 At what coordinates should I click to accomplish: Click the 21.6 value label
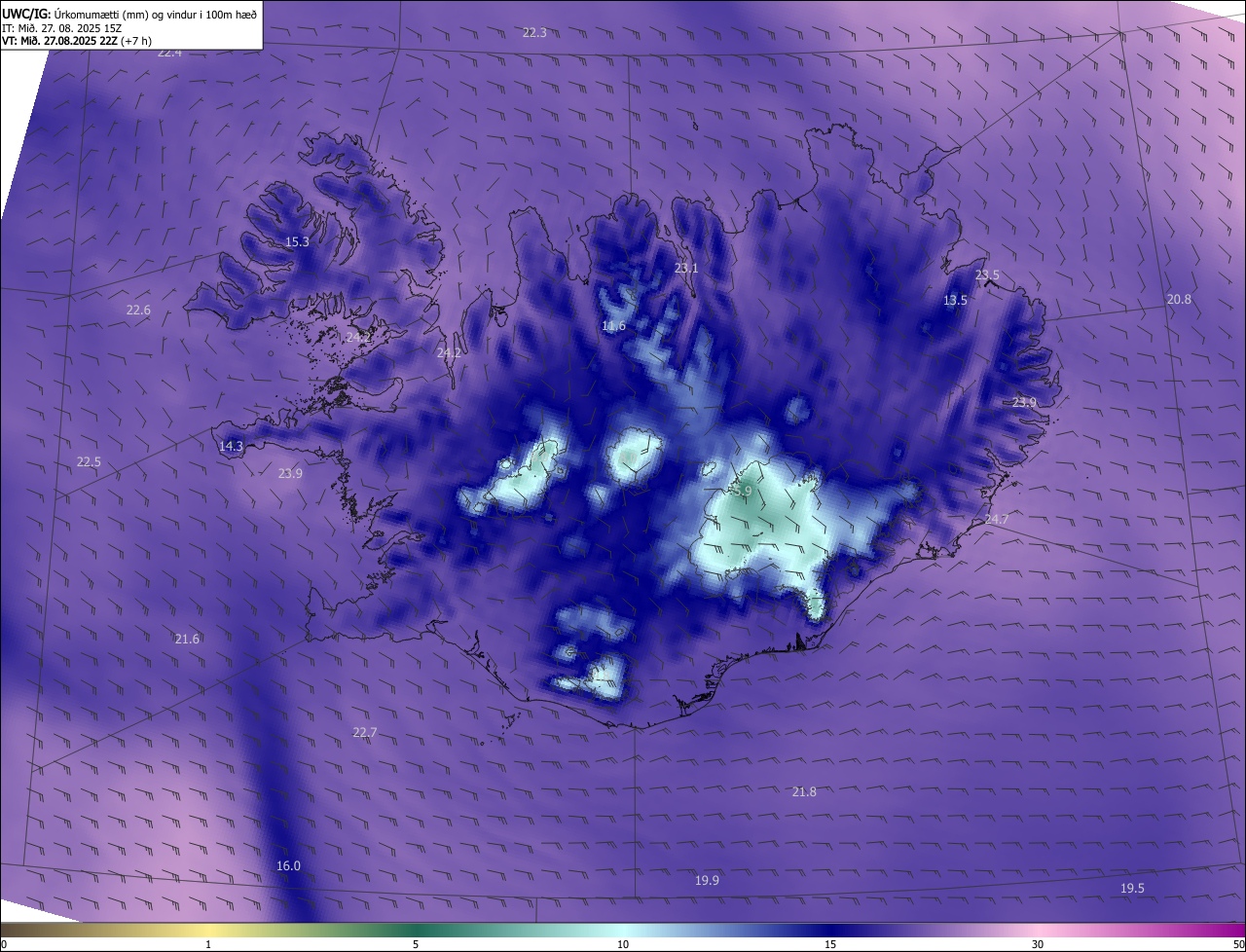pos(187,639)
